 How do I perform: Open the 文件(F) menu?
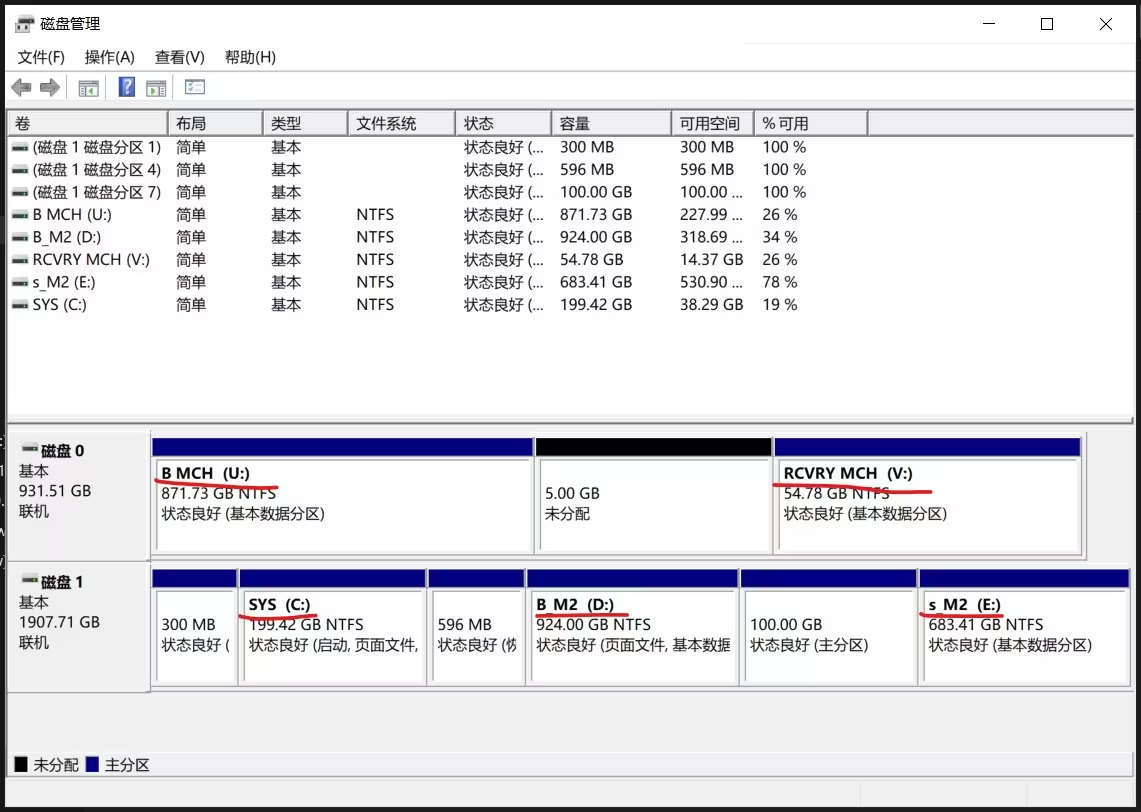click(x=41, y=57)
